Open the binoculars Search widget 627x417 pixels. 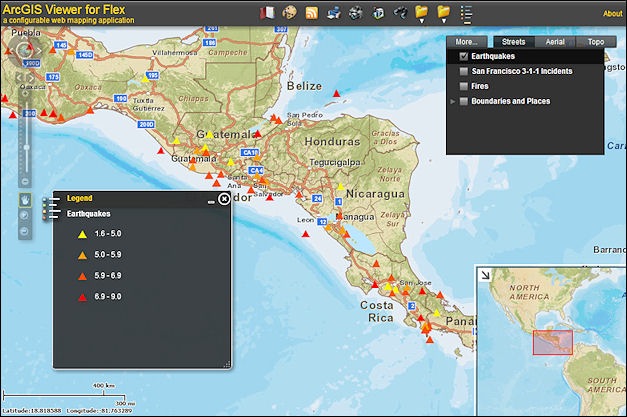399,13
